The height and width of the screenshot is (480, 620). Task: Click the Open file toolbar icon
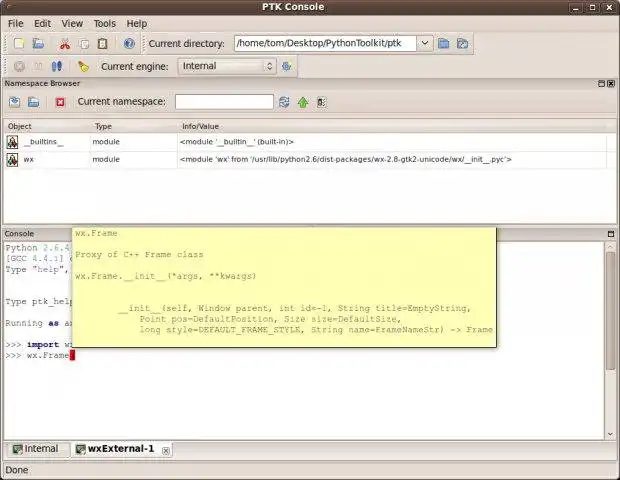pos(38,43)
